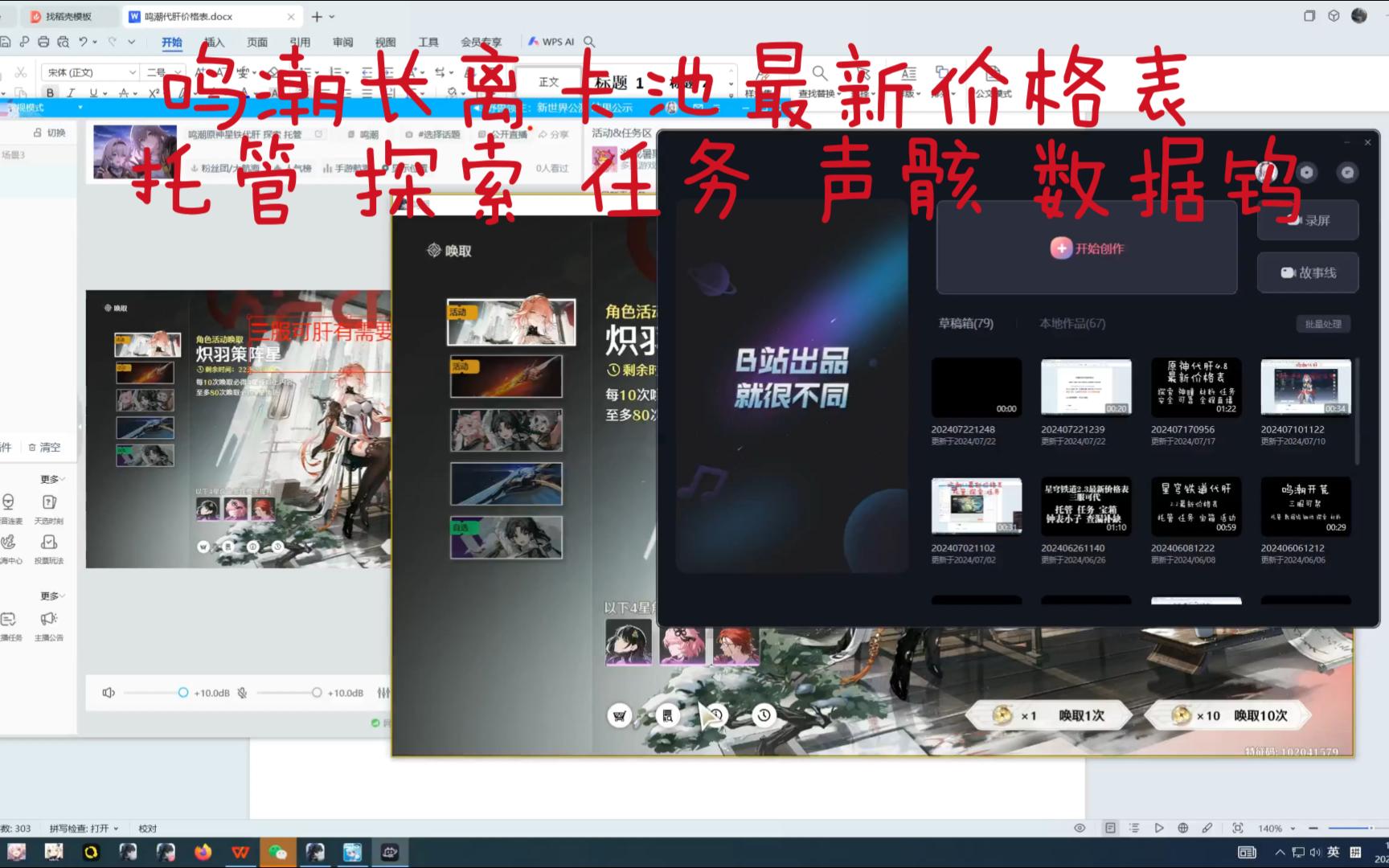The width and height of the screenshot is (1389, 868).
Task: Open the 视图 ribbon tab
Action: point(386,43)
